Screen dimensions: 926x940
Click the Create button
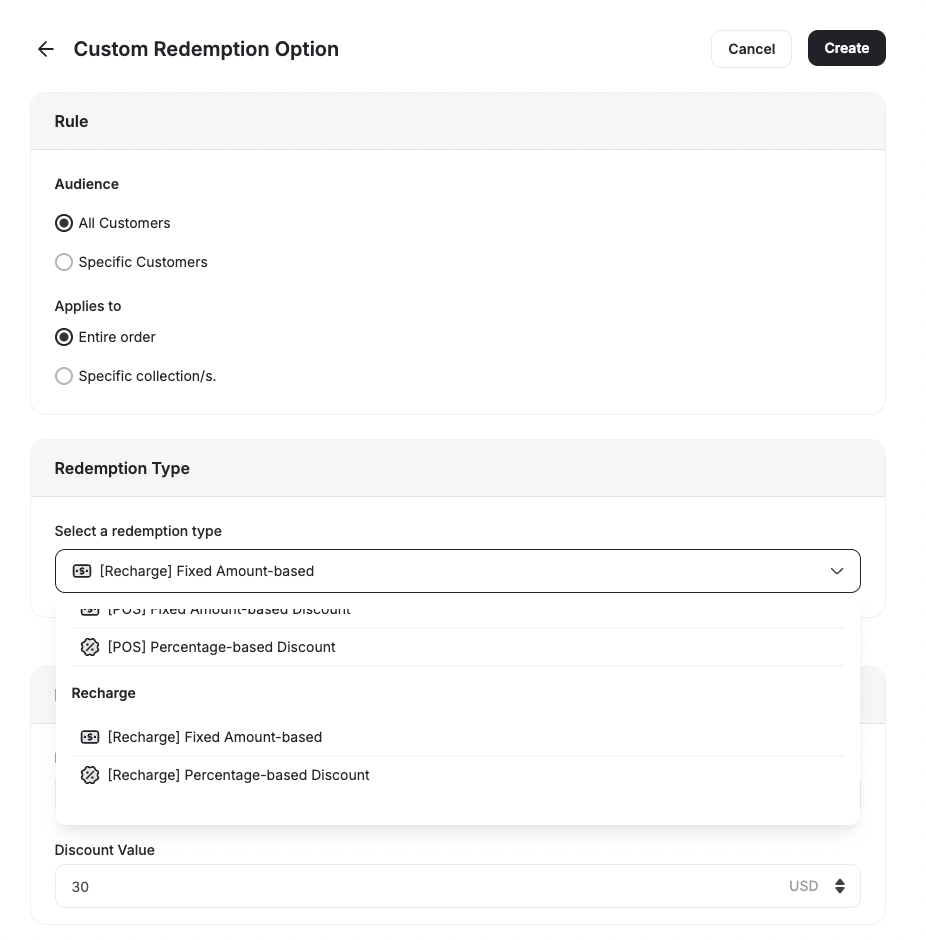846,48
